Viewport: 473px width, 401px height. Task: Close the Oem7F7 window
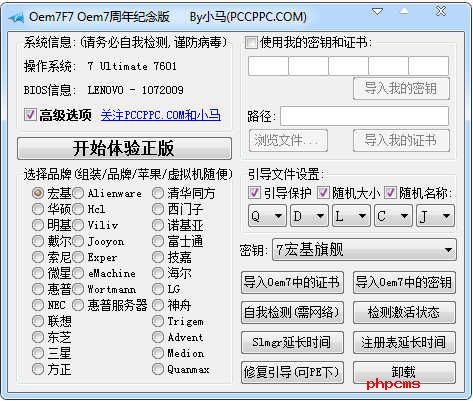click(441, 11)
